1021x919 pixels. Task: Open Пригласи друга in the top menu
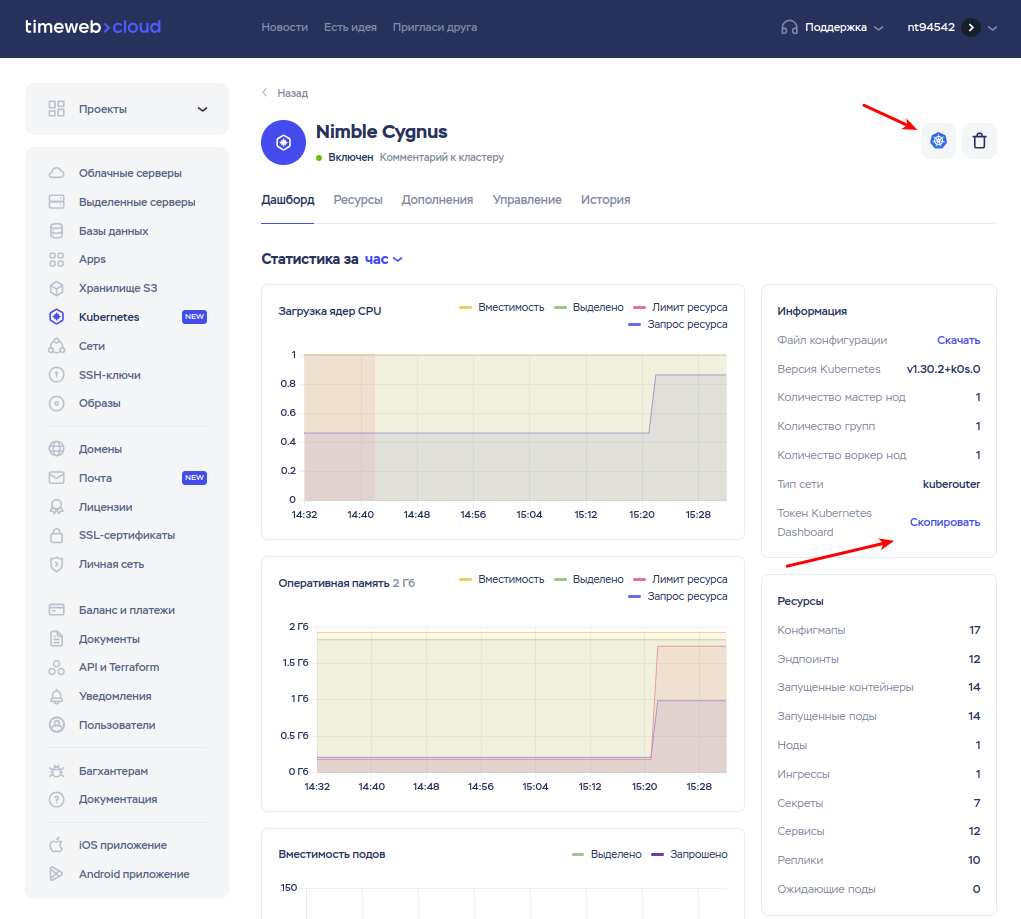(434, 27)
